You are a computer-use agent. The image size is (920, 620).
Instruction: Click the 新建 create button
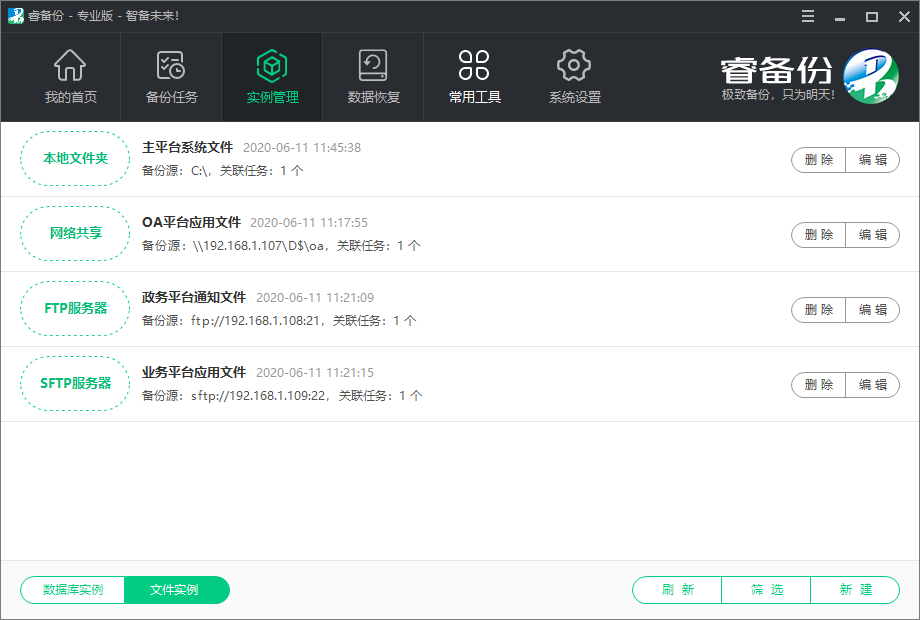(855, 590)
